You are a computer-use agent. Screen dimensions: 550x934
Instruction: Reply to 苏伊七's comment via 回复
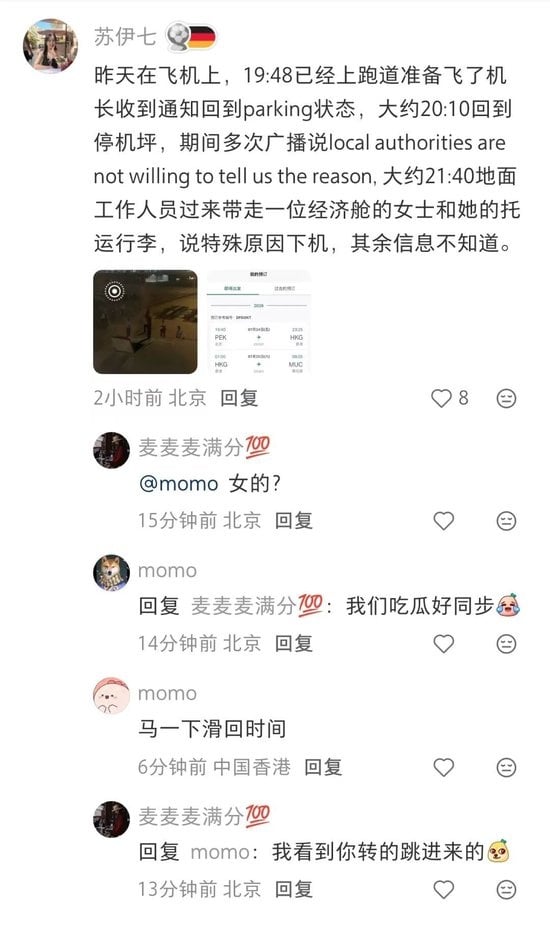click(x=239, y=398)
